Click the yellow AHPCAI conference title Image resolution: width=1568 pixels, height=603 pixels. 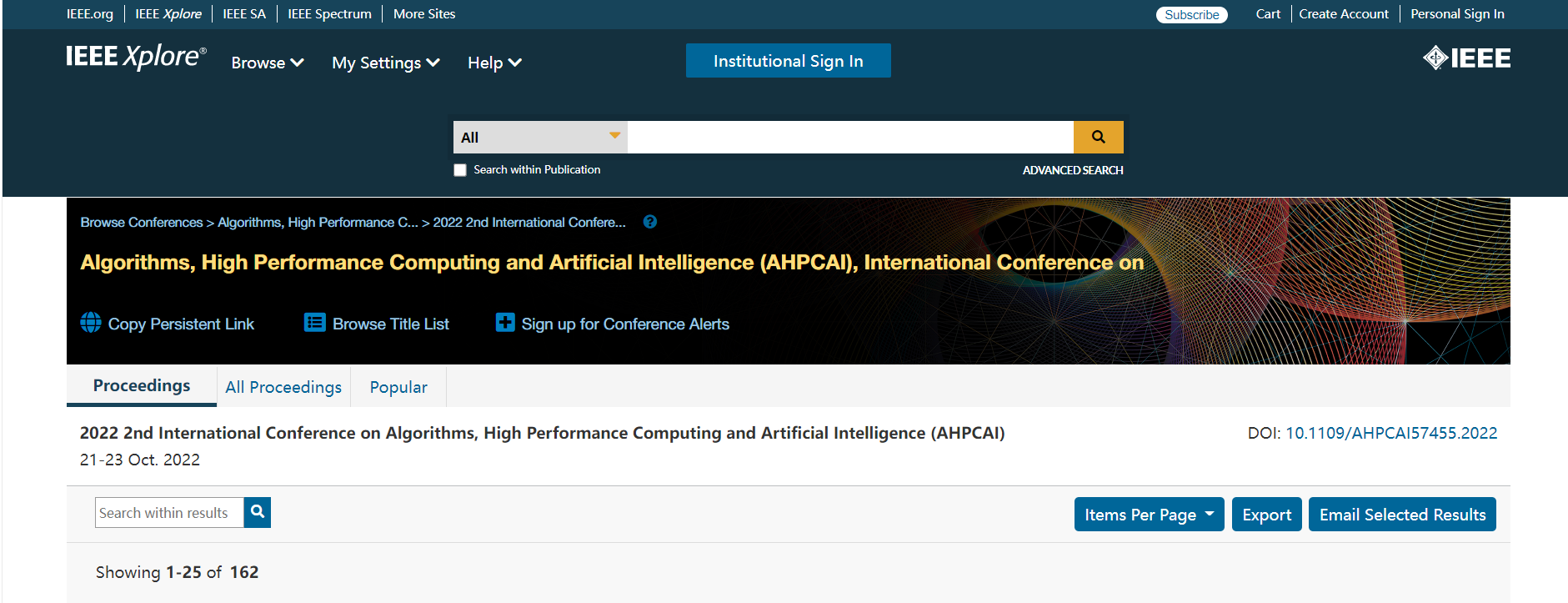[x=612, y=263]
